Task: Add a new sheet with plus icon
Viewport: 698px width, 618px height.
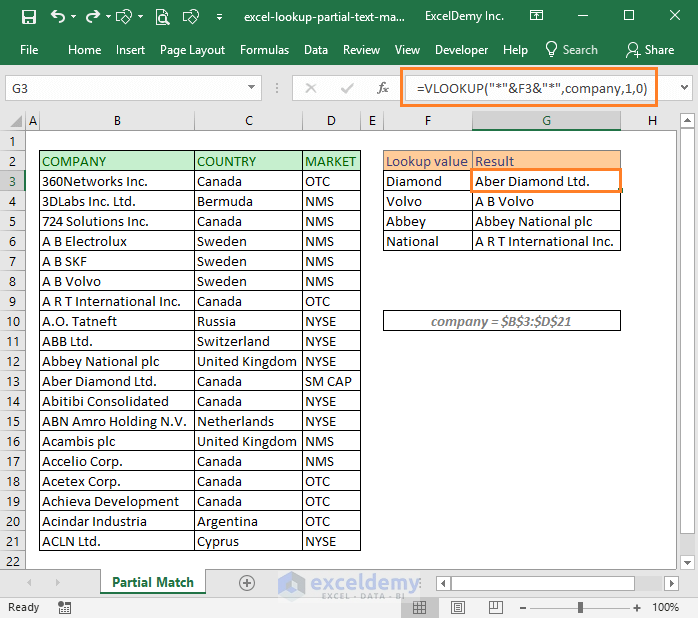Action: (x=247, y=582)
